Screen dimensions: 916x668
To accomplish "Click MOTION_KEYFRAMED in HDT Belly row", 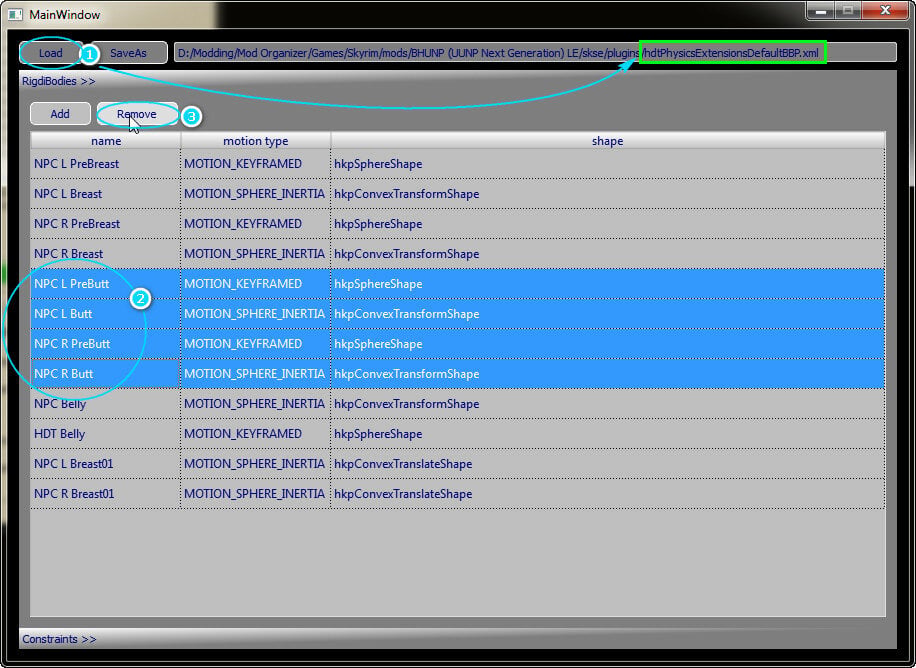I will tap(243, 434).
